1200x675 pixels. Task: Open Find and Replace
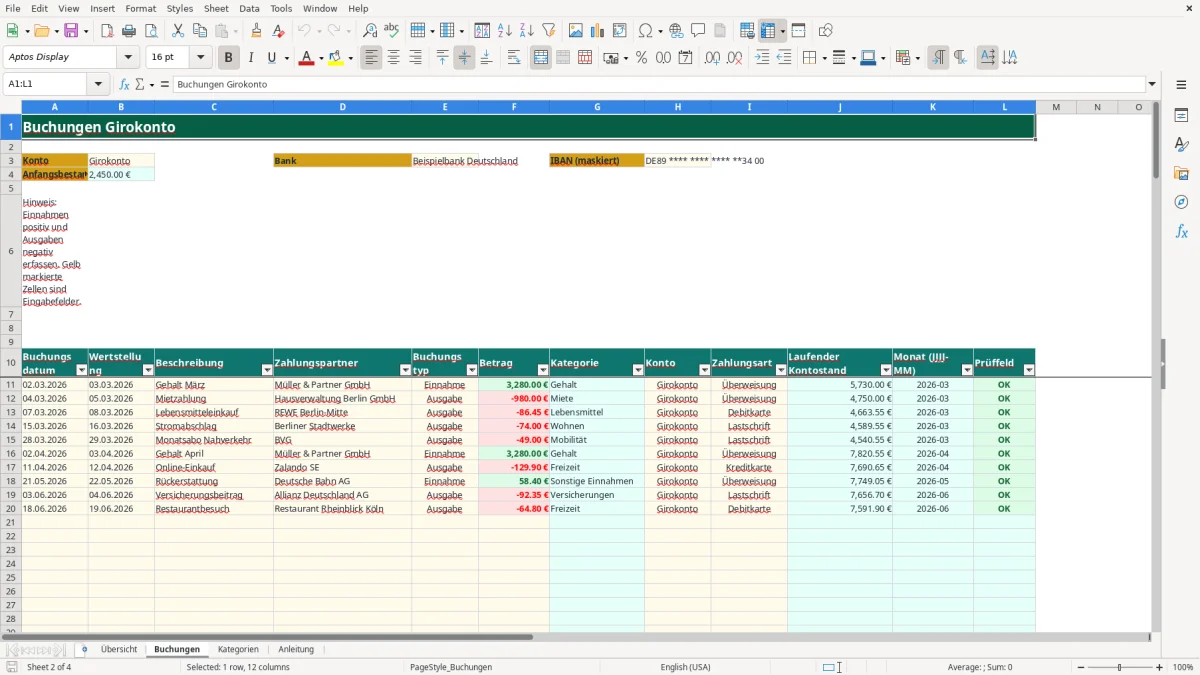click(x=370, y=31)
